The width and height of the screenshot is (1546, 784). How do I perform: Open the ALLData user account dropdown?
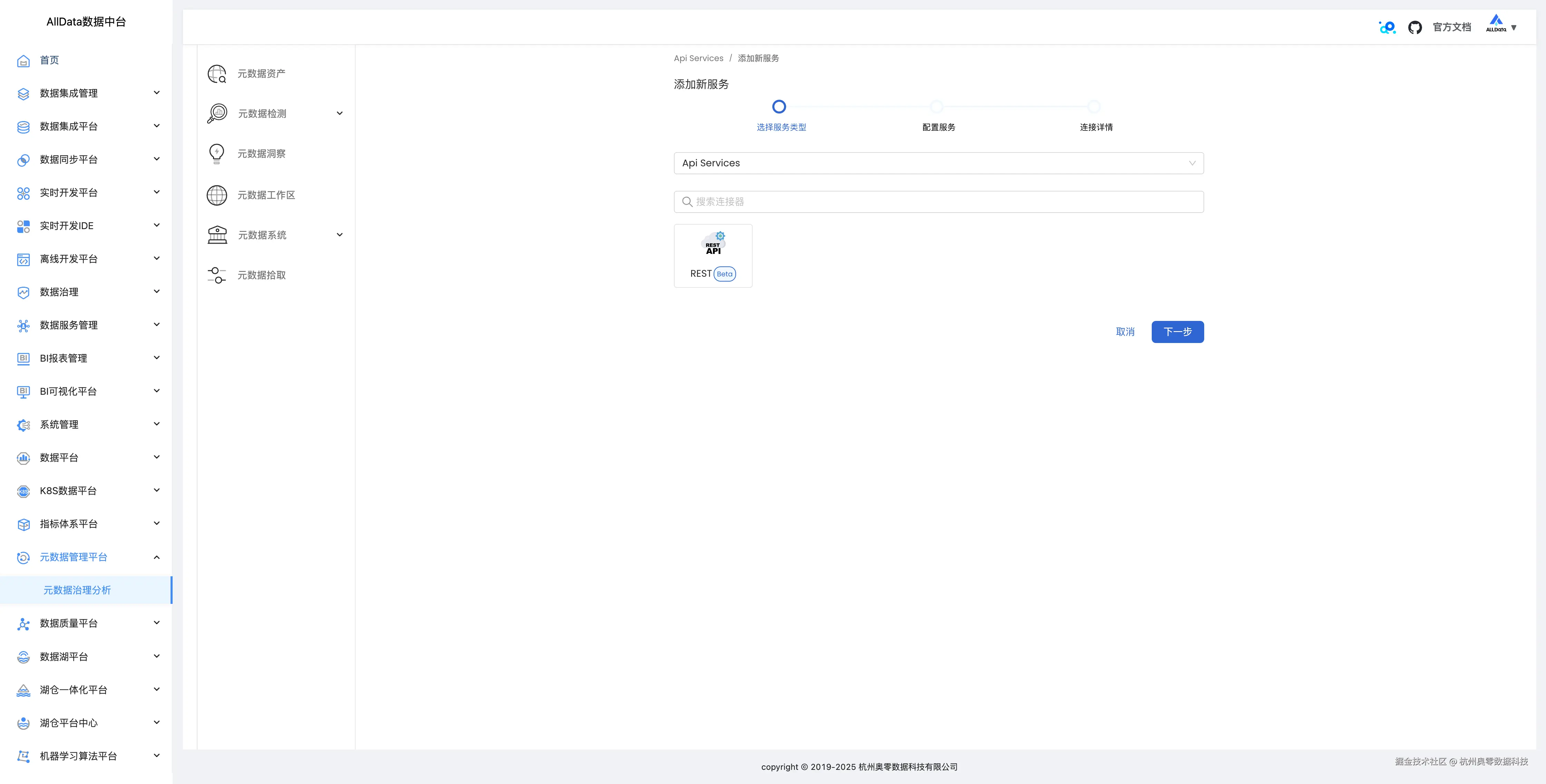coord(1501,26)
